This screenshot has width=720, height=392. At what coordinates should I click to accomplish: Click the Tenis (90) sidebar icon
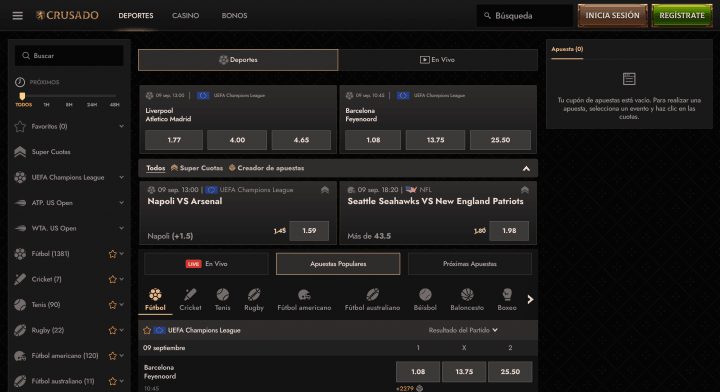click(x=20, y=305)
